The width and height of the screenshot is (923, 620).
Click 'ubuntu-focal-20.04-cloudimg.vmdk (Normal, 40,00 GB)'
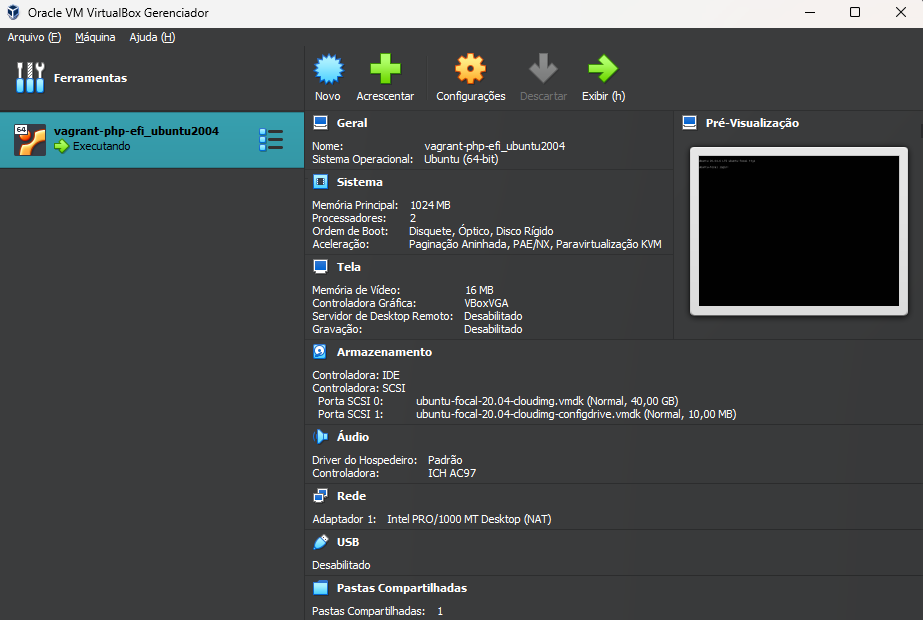pyautogui.click(x=547, y=401)
